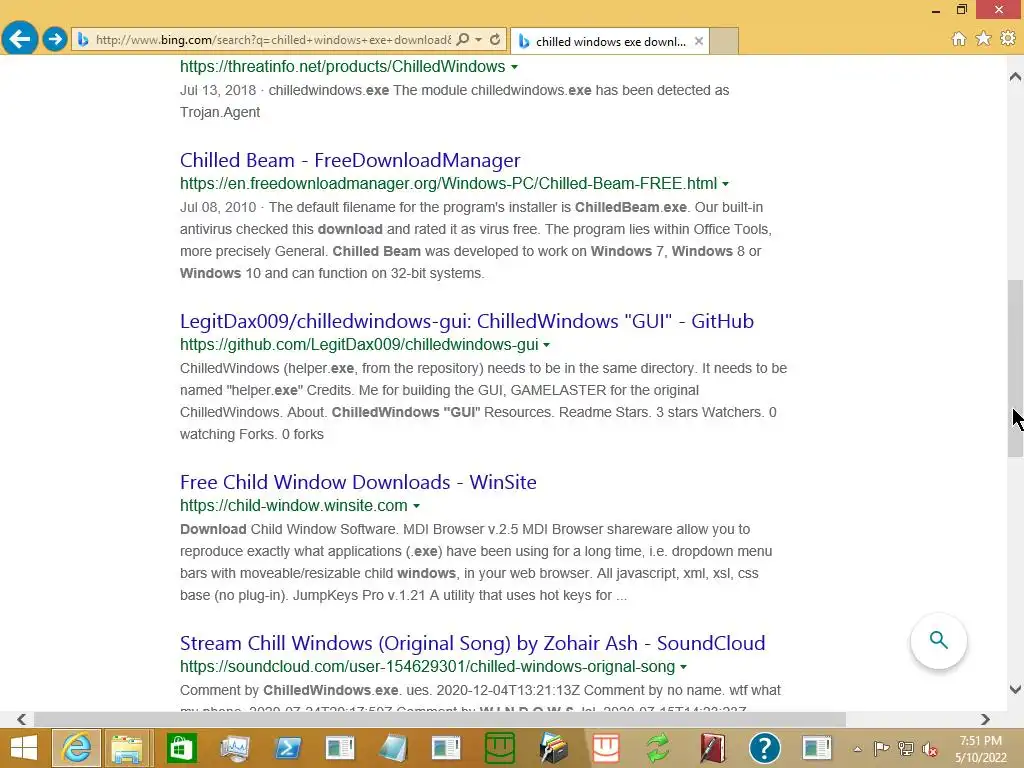The width and height of the screenshot is (1024, 768).
Task: Expand the threatinfo.net URL dropdown arrow
Action: tap(515, 67)
